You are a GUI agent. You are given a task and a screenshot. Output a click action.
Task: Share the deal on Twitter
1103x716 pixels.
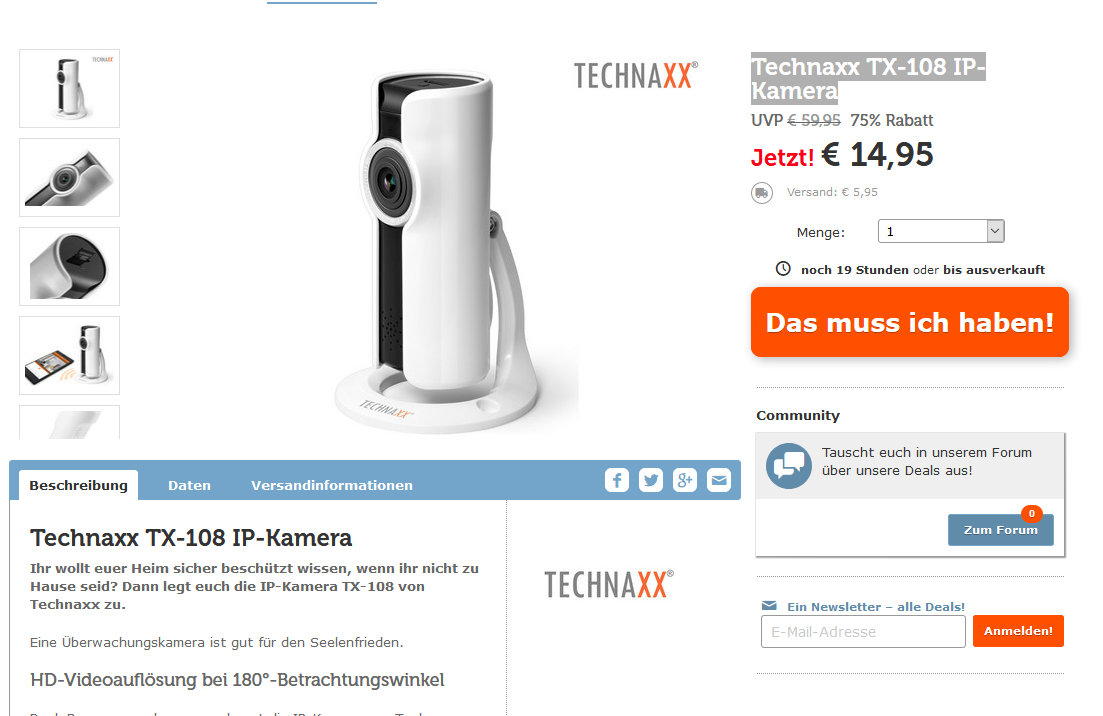[x=651, y=480]
